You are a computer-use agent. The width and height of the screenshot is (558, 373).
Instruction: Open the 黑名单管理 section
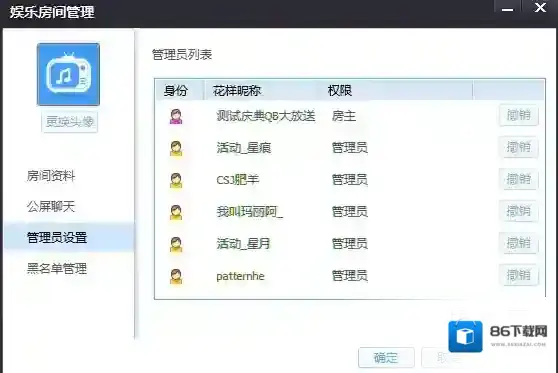[57, 268]
